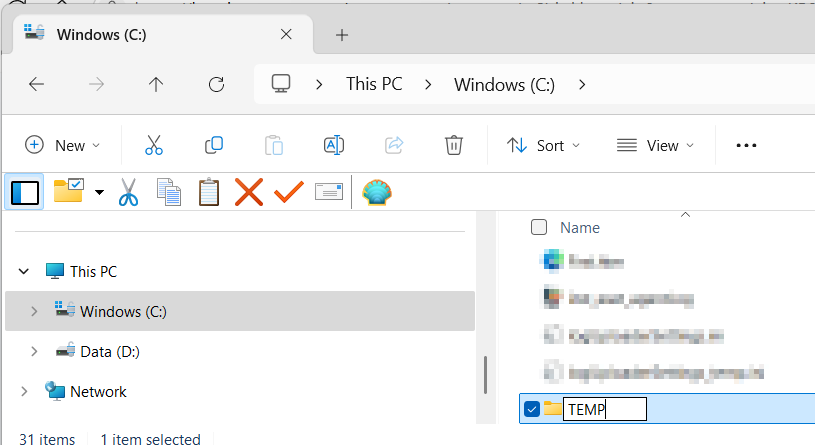Click the Forward navigation arrow
The image size is (815, 445).
click(97, 84)
